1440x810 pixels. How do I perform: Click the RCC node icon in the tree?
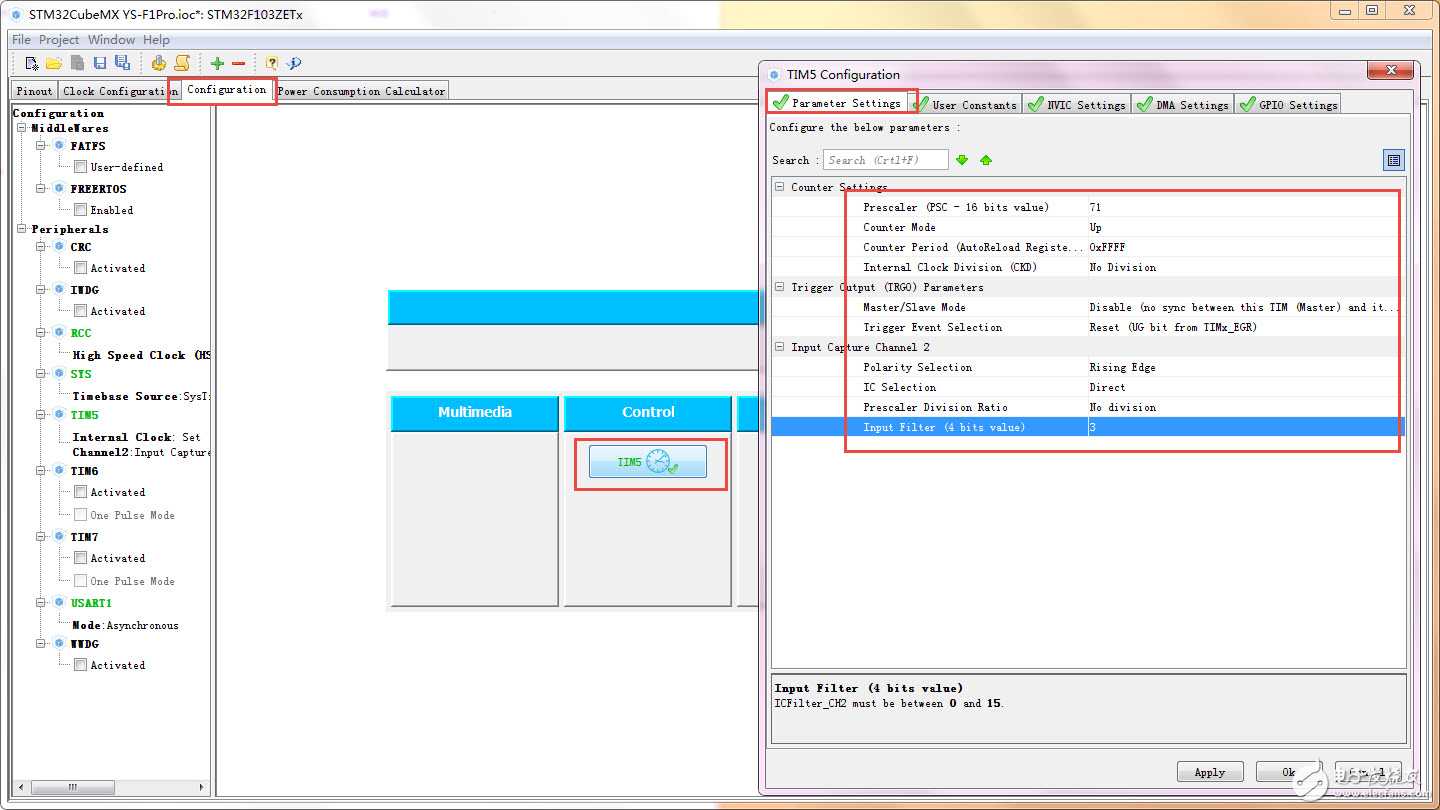59,333
